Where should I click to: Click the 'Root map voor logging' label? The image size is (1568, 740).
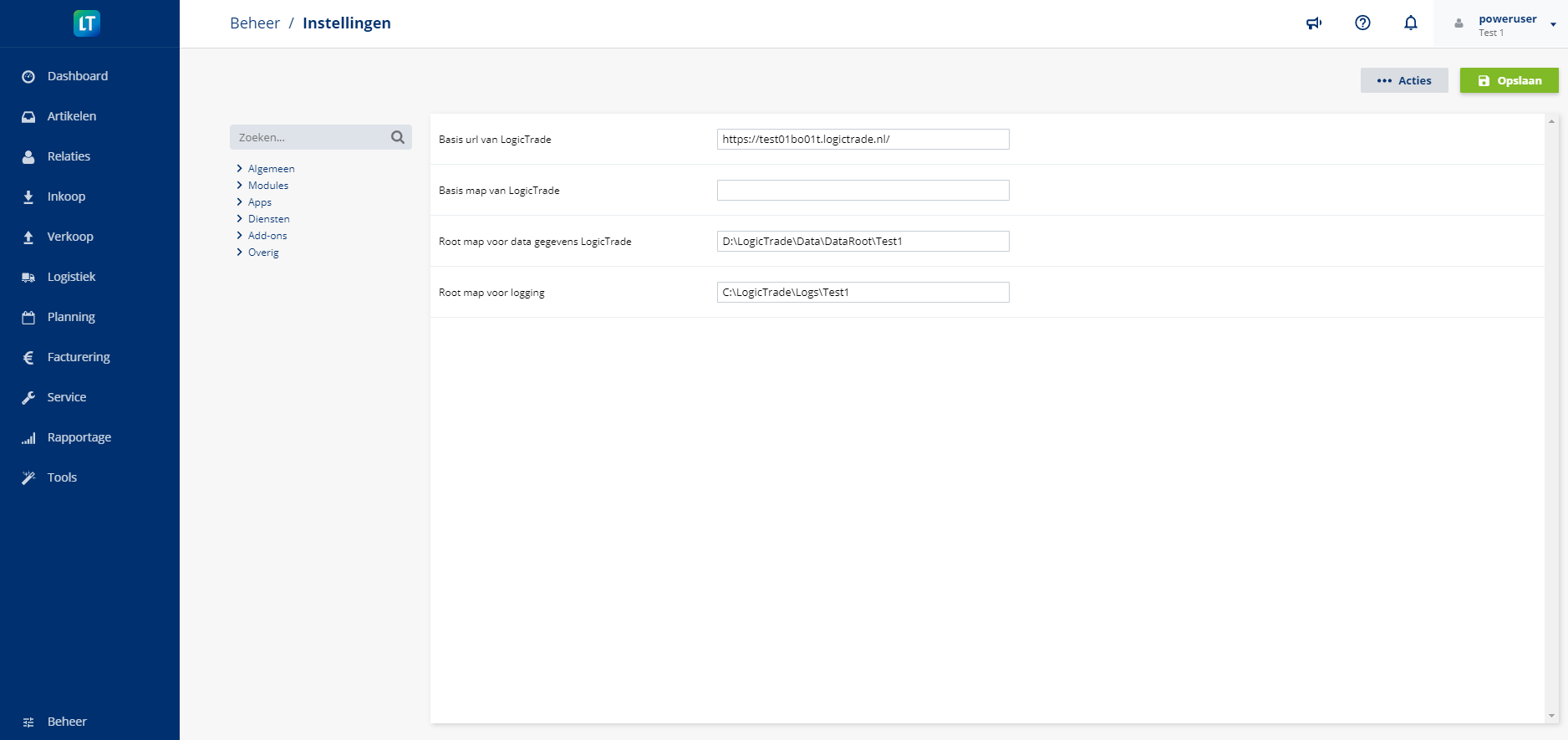click(491, 293)
